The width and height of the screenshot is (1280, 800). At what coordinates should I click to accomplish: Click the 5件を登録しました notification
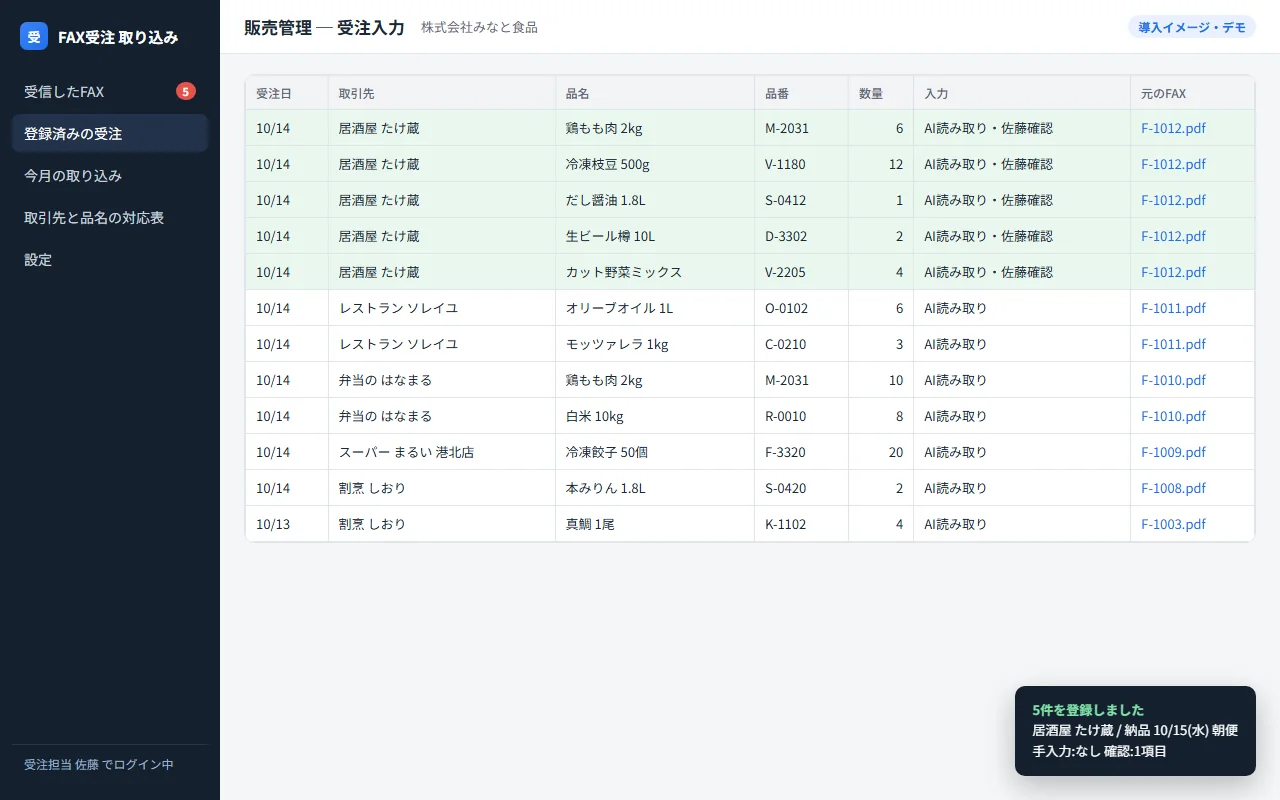(x=1135, y=731)
